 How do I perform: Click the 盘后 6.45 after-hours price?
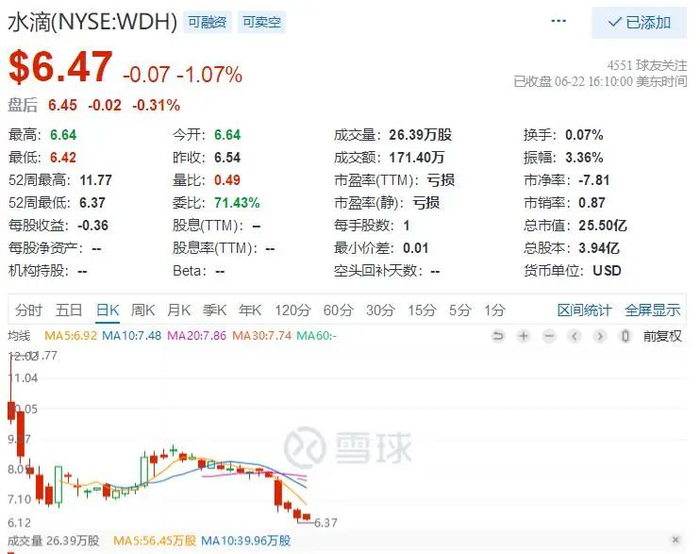(x=62, y=105)
